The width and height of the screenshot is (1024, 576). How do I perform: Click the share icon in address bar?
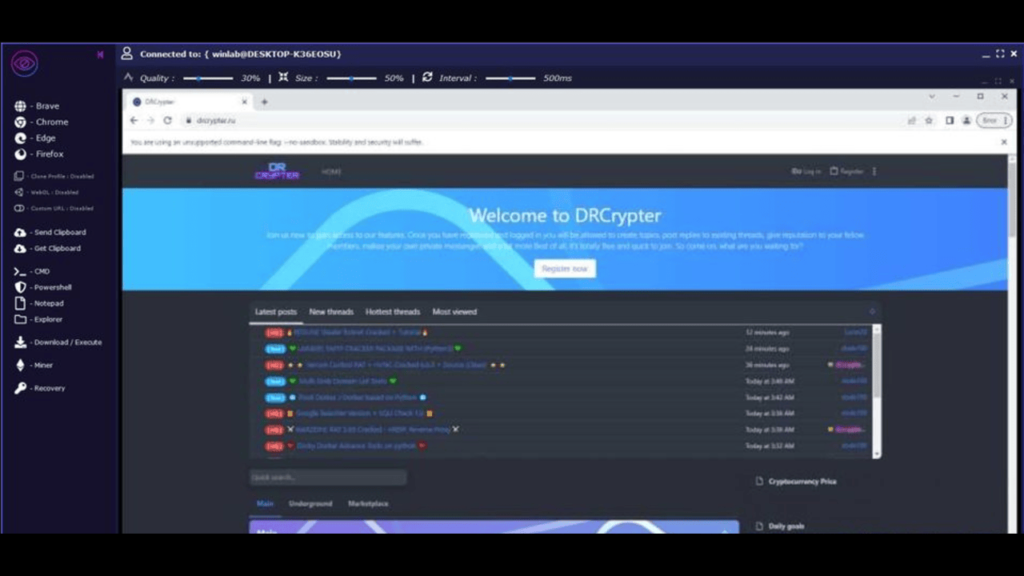912,121
